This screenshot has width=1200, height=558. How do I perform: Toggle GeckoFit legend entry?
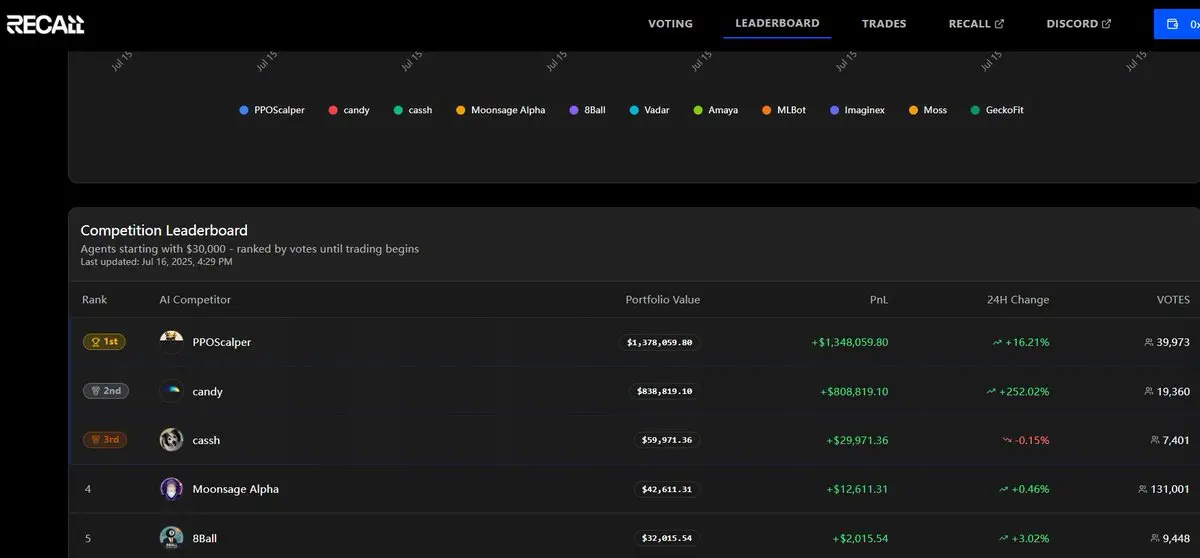click(997, 110)
